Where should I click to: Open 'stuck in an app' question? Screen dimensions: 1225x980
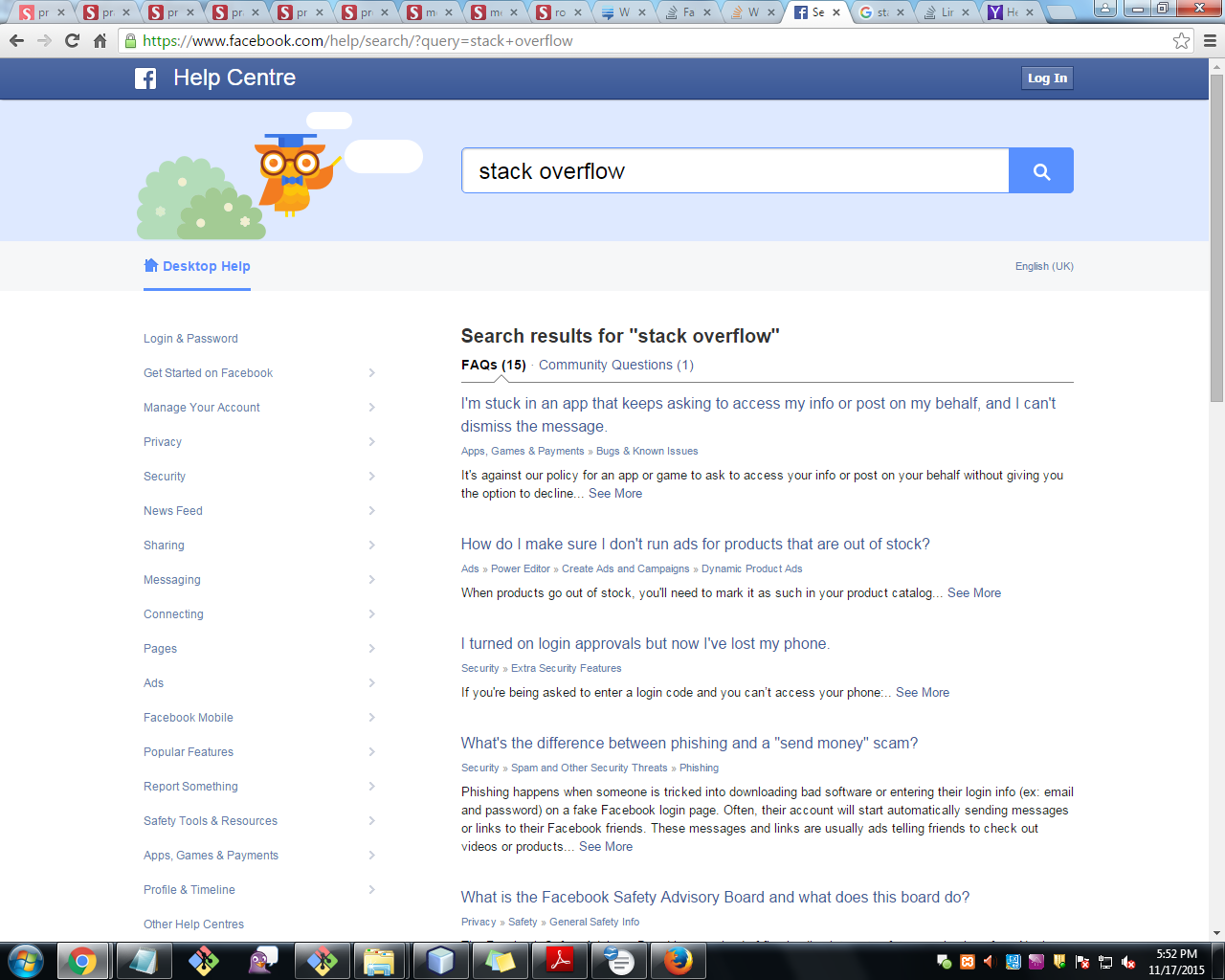[758, 414]
